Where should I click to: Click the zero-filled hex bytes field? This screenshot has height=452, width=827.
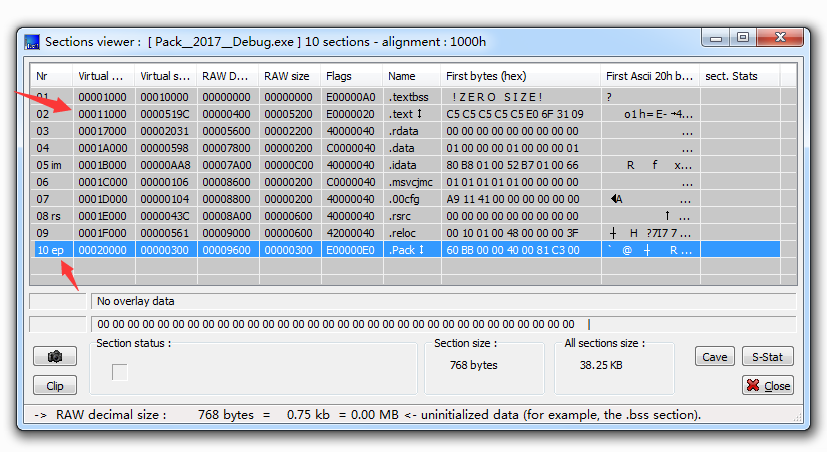443,324
